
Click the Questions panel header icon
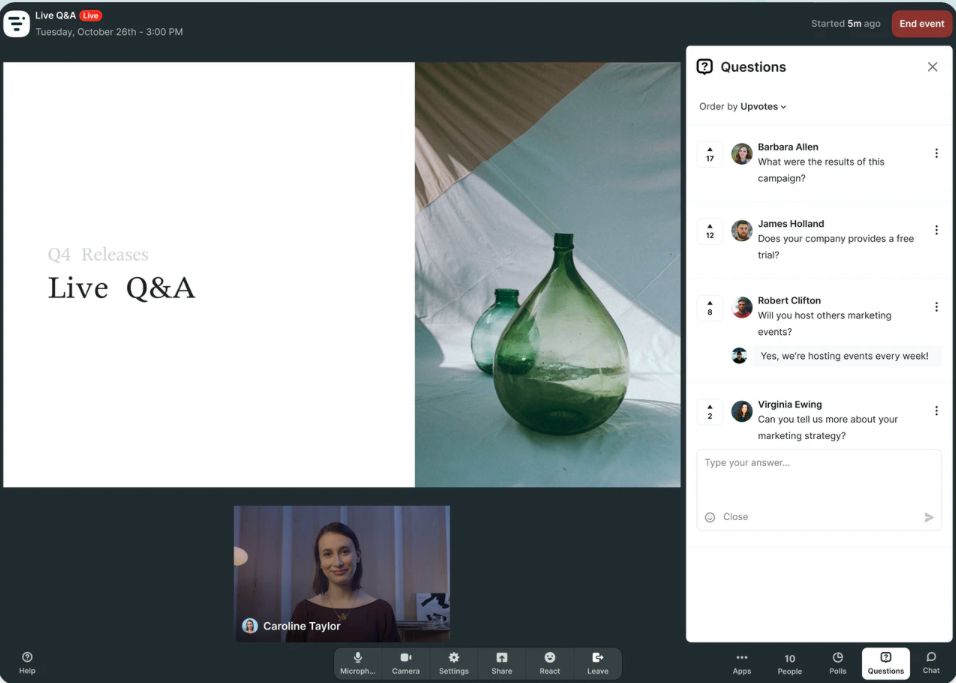point(704,66)
